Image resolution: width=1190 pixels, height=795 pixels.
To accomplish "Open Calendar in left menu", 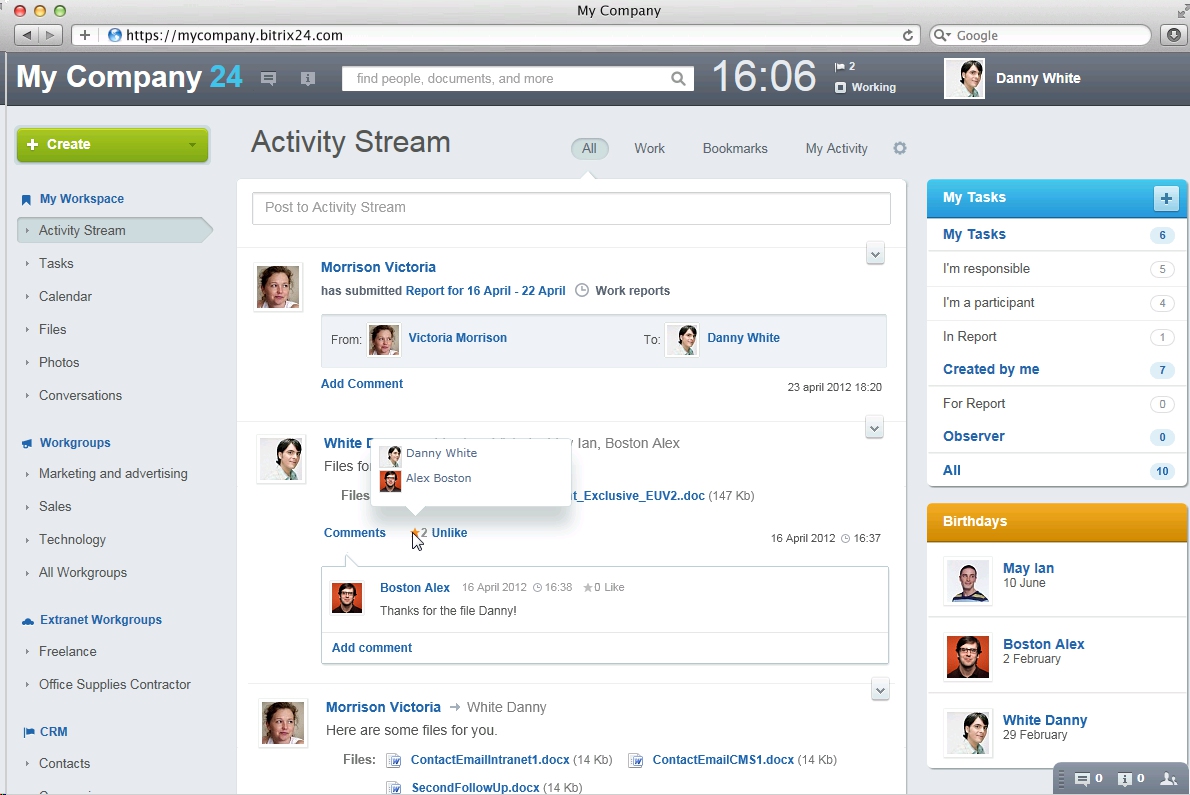I will pyautogui.click(x=65, y=297).
